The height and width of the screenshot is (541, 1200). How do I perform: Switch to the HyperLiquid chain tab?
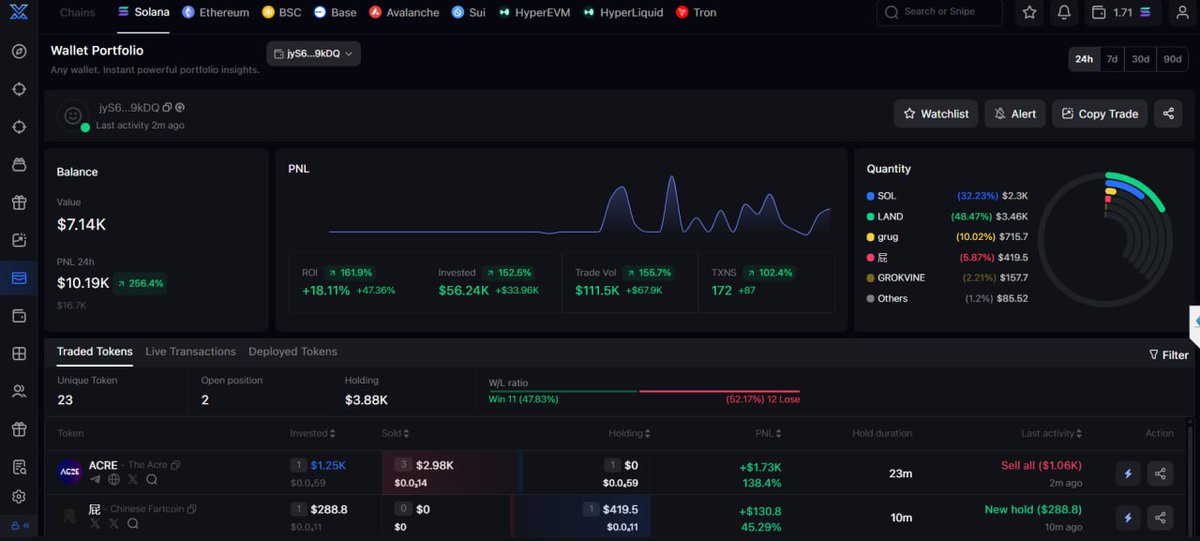(x=623, y=13)
